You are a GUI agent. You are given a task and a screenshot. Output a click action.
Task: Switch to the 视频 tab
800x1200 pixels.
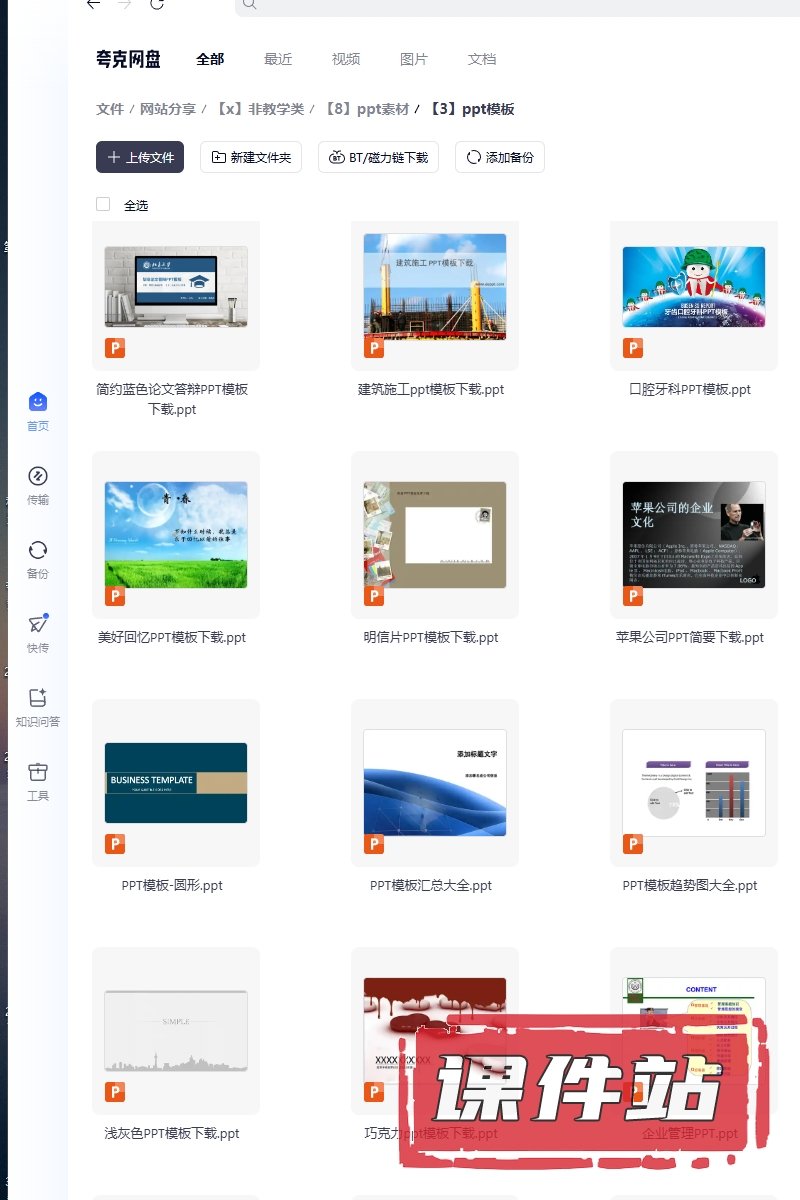346,59
